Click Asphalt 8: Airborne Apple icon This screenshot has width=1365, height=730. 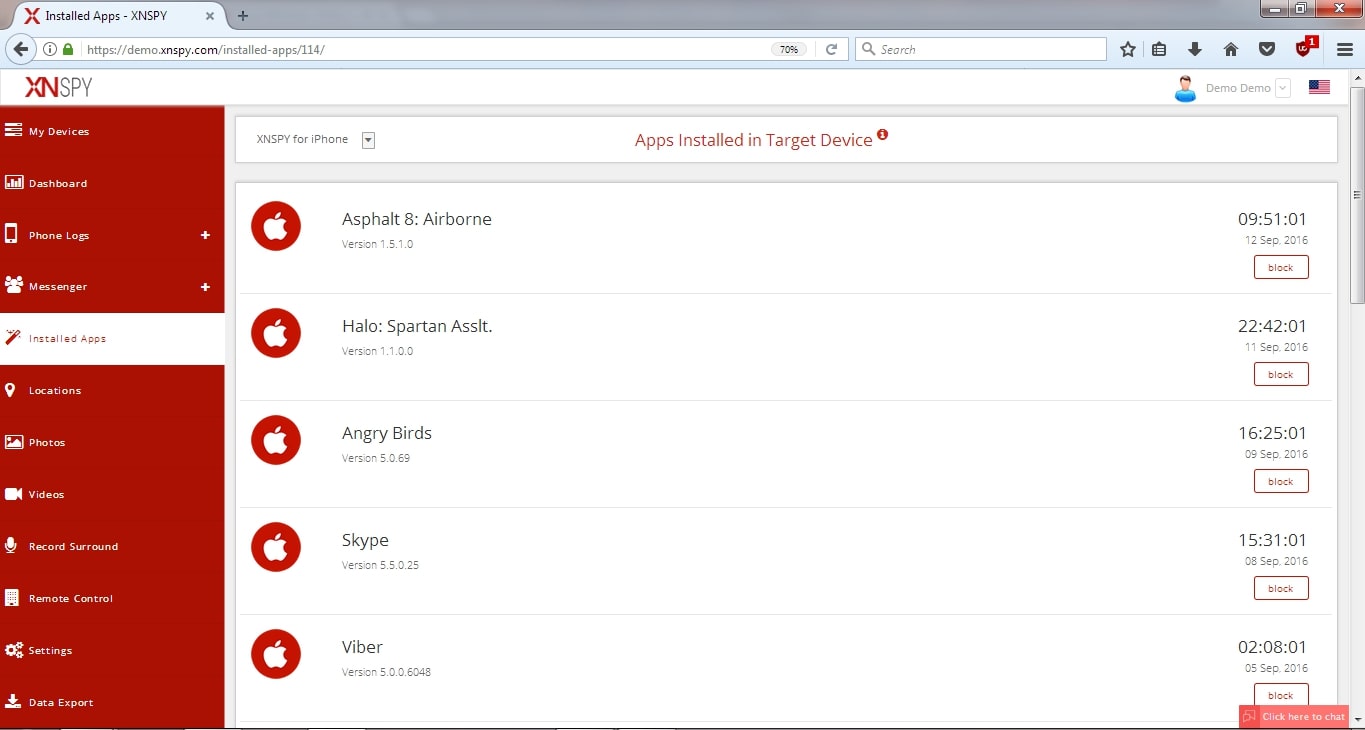click(276, 226)
